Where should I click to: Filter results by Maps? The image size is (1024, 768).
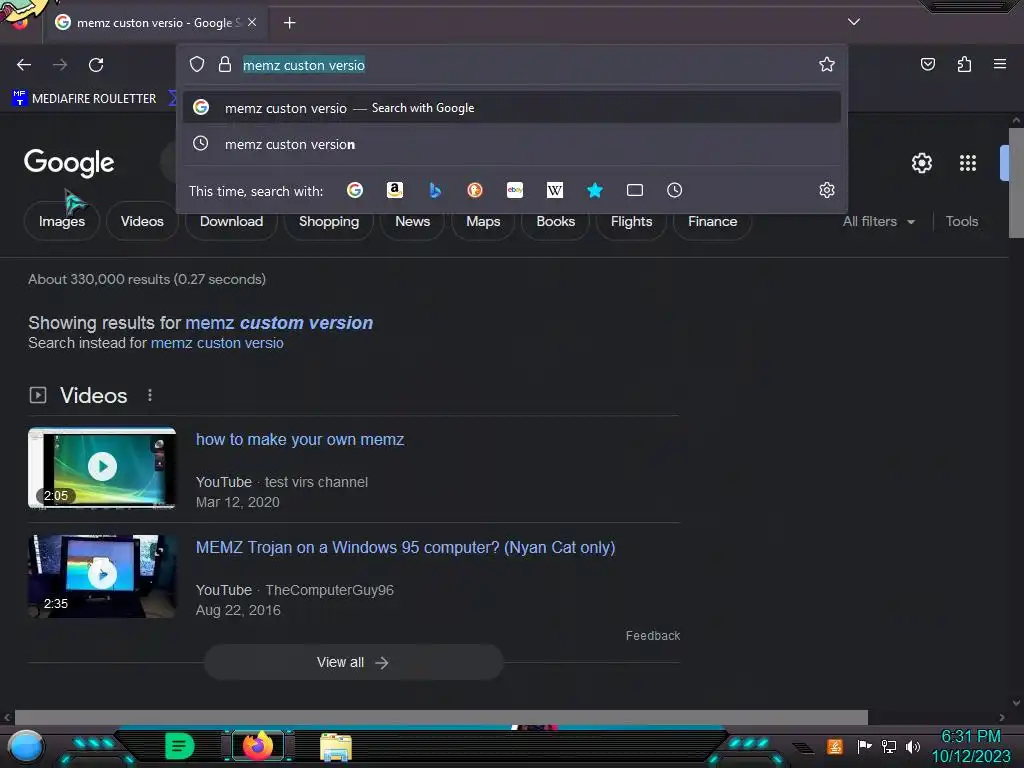(483, 221)
